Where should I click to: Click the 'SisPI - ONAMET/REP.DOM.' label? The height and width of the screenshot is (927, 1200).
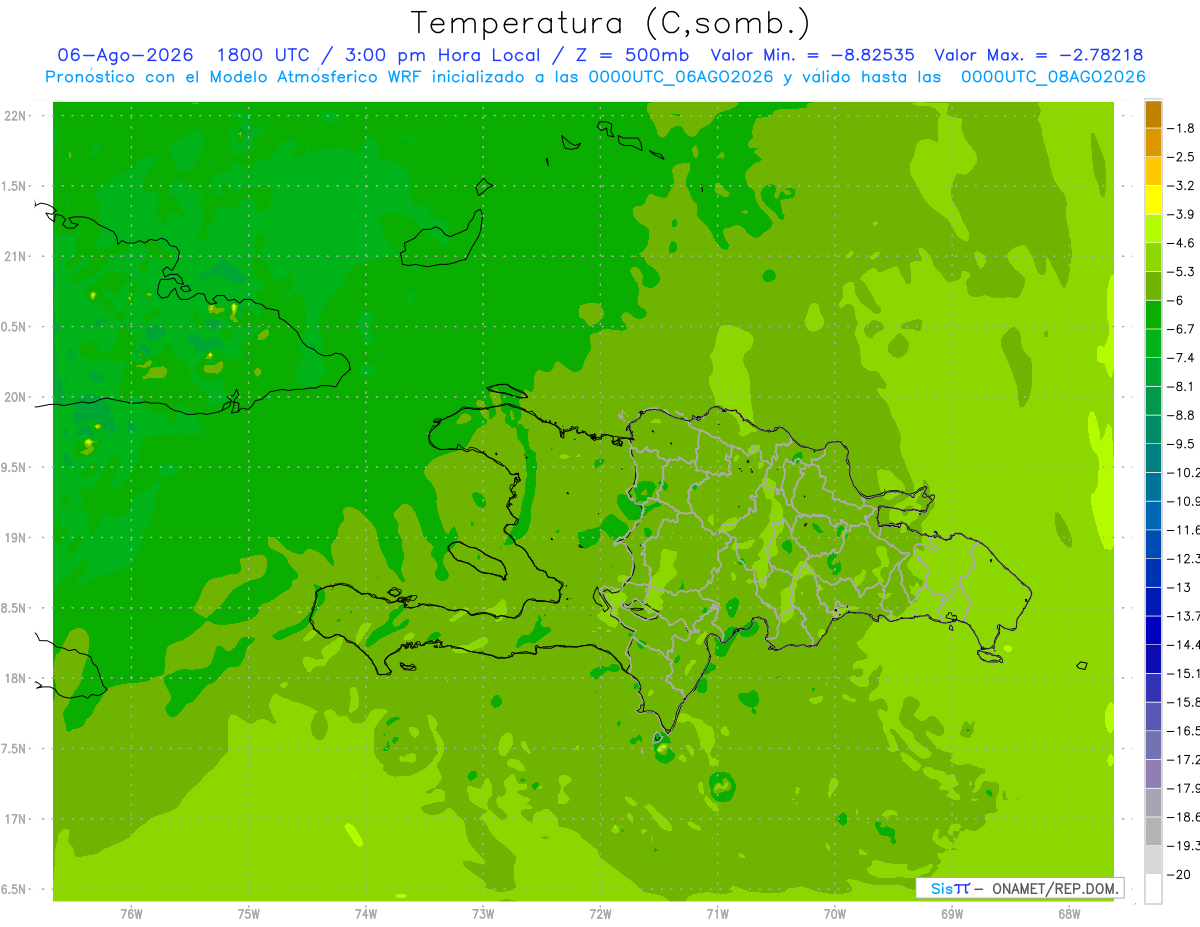click(1021, 888)
